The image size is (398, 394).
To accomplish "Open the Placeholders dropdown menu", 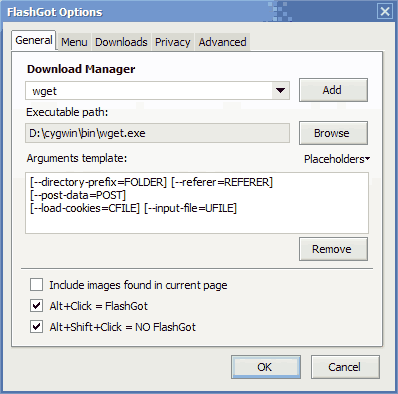I will (x=337, y=159).
